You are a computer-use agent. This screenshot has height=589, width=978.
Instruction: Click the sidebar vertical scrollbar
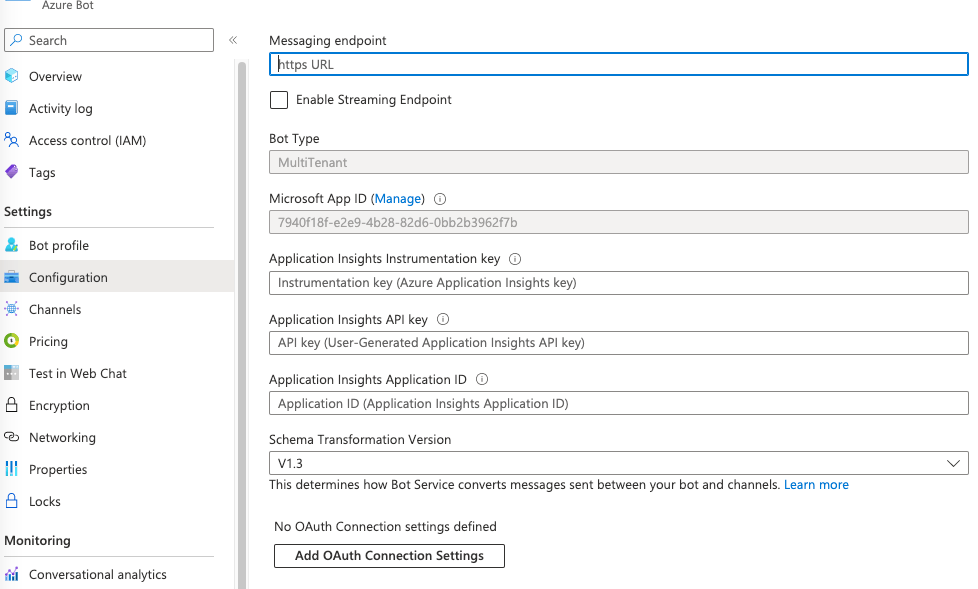pos(241,300)
